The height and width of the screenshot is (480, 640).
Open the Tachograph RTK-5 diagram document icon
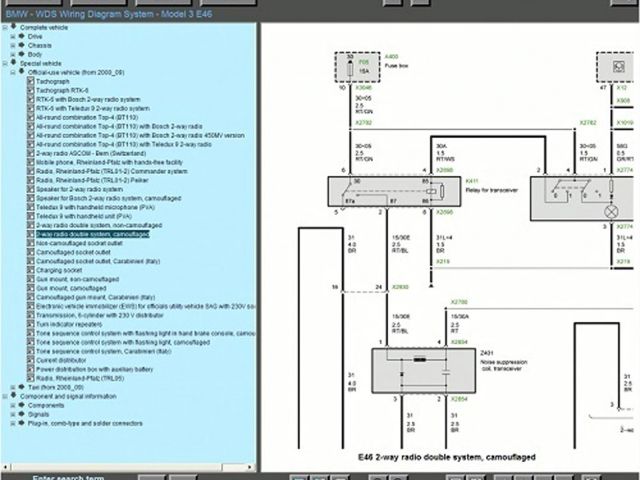[x=30, y=91]
